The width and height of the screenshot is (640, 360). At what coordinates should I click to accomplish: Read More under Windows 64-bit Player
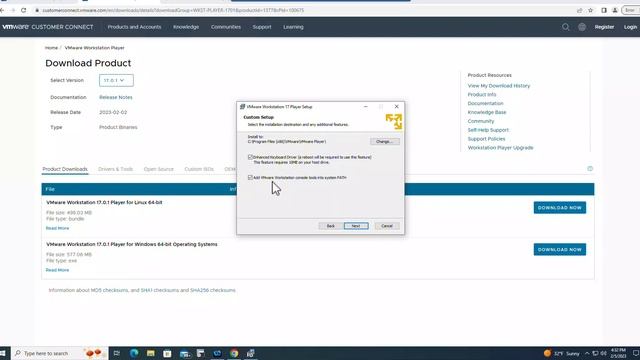click(57, 270)
